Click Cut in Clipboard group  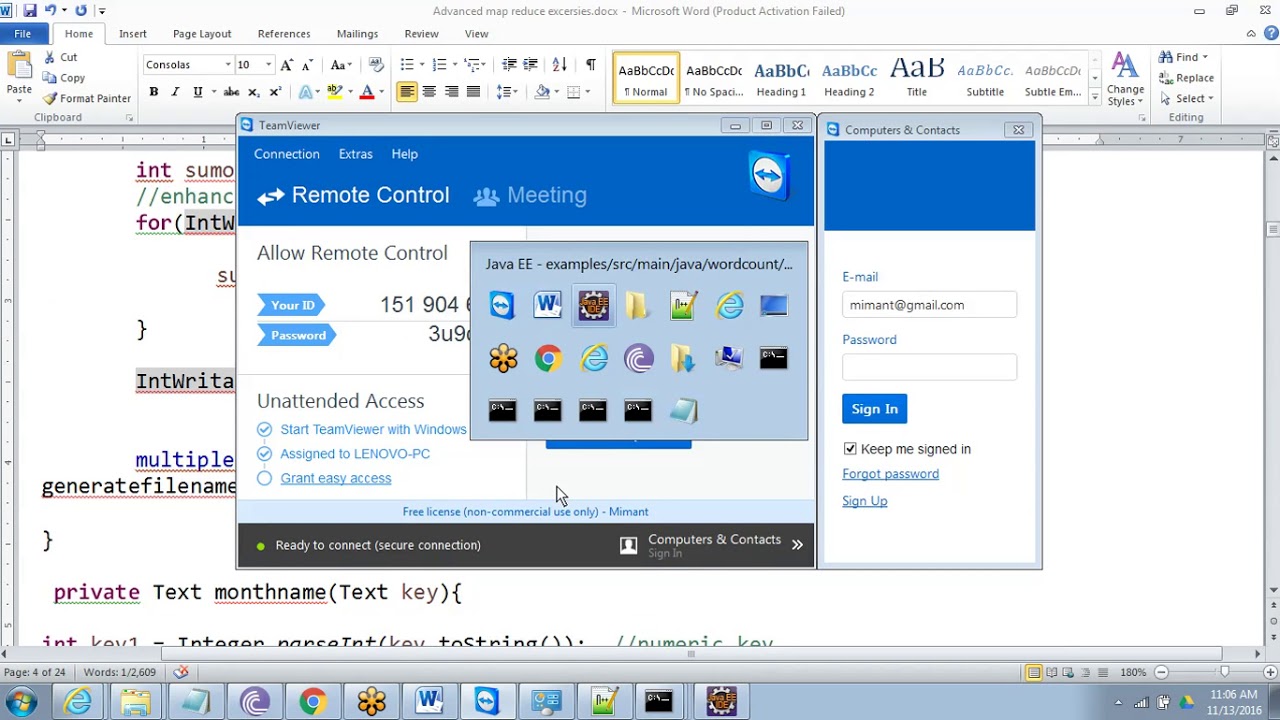click(60, 58)
